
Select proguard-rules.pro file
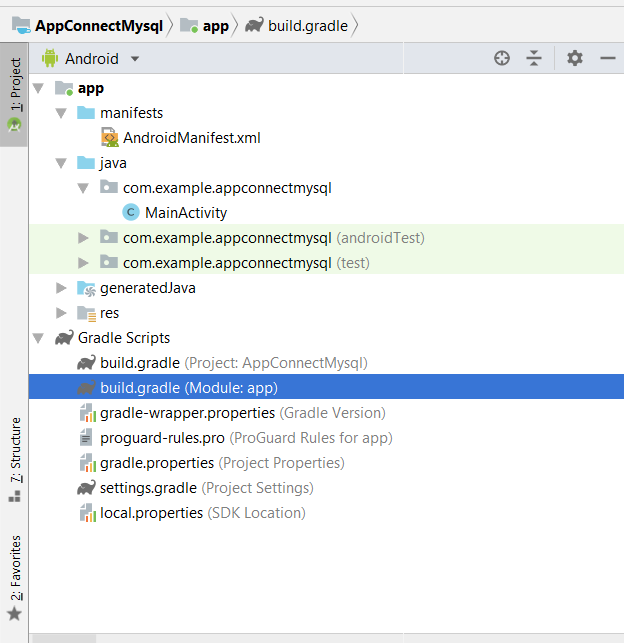326,438
